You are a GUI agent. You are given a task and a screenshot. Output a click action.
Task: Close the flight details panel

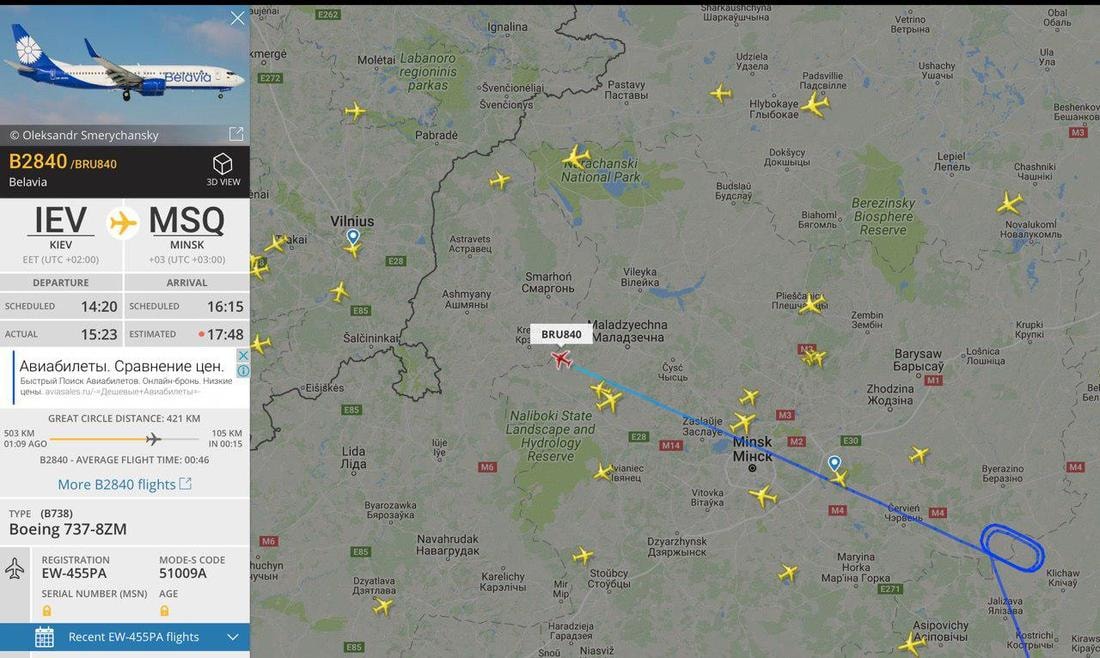[x=238, y=18]
